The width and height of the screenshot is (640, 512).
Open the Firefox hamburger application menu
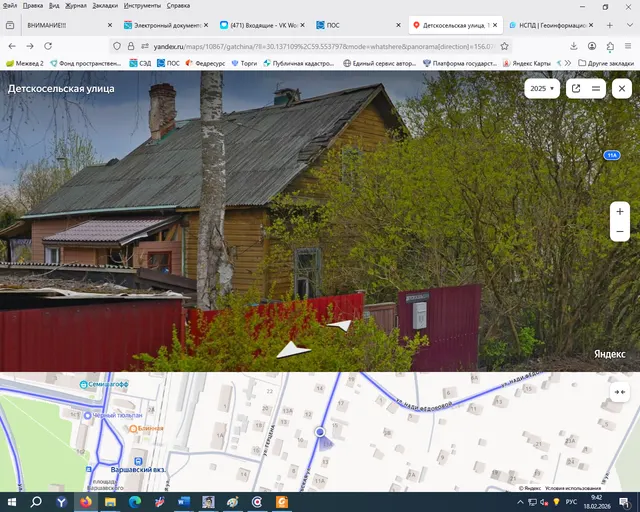coord(628,46)
